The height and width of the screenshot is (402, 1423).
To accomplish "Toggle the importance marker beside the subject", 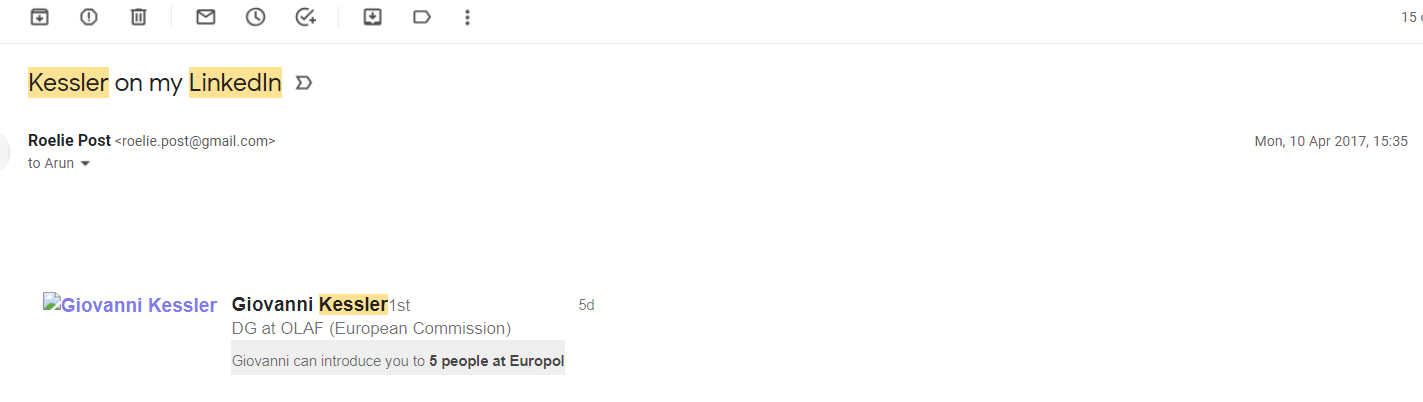I will tap(304, 83).
